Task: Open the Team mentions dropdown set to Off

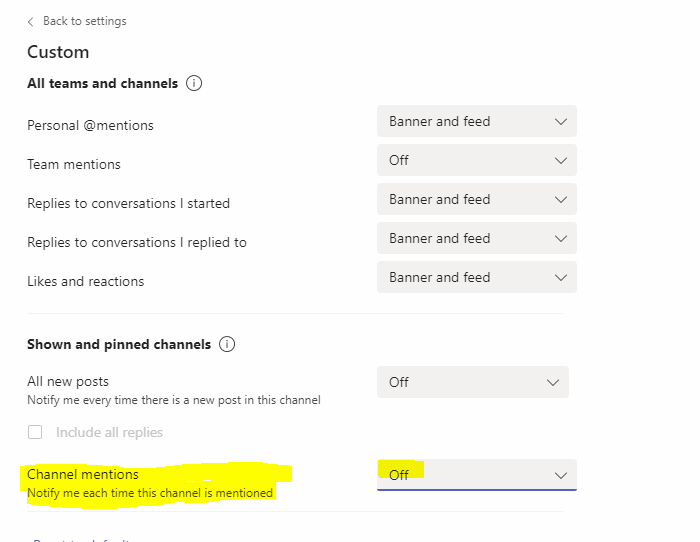Action: point(477,160)
